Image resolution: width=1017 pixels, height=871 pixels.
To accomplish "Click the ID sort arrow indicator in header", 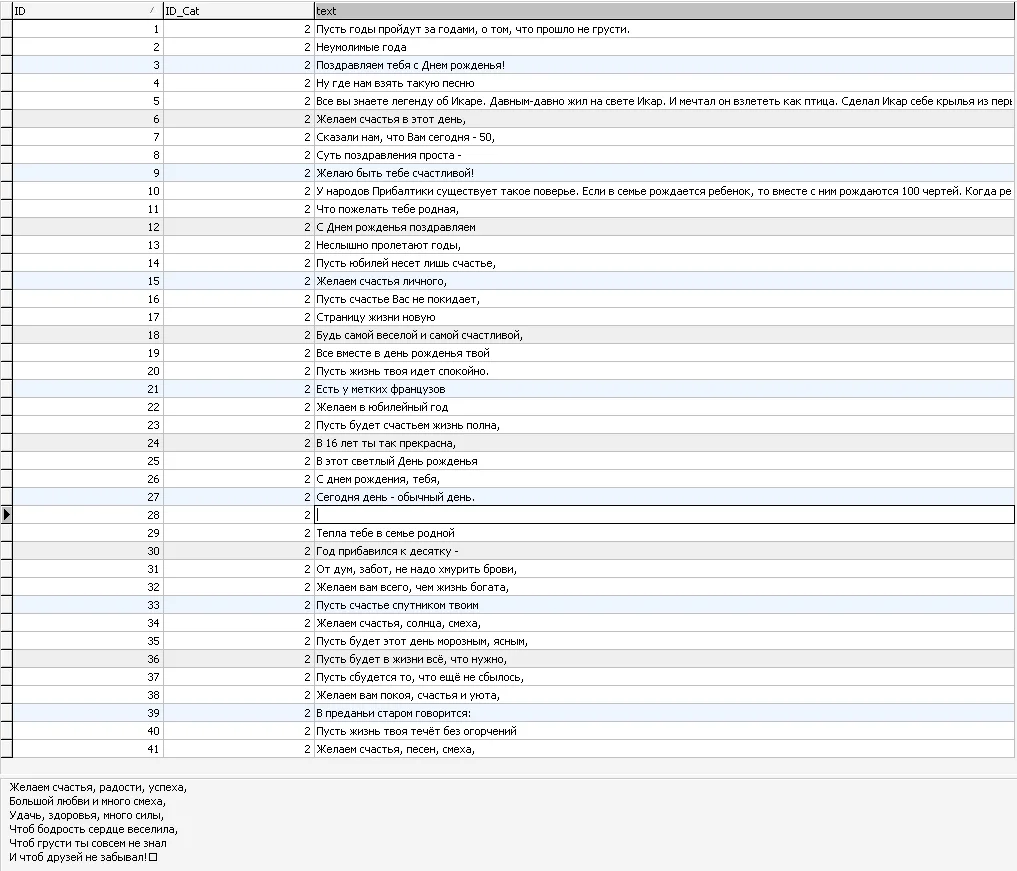I will click(x=152, y=10).
